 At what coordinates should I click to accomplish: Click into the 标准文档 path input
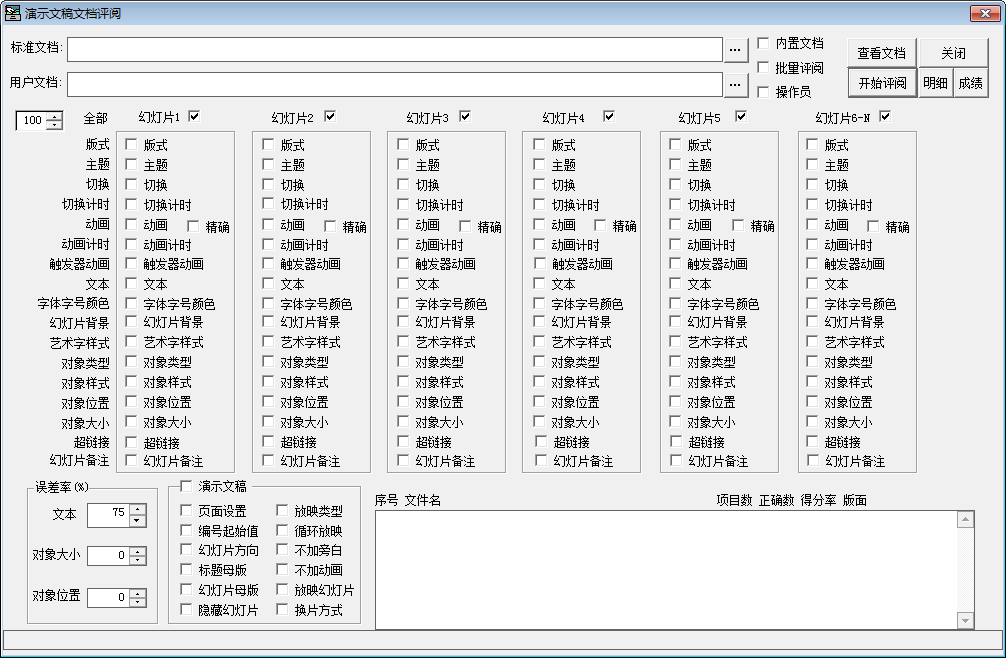(x=394, y=49)
